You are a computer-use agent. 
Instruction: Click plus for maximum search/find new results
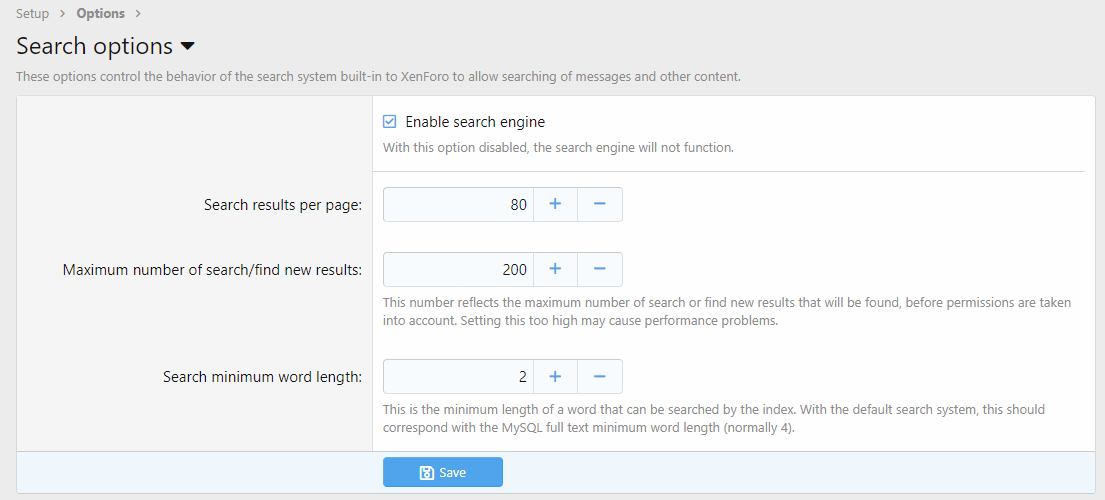pos(555,269)
